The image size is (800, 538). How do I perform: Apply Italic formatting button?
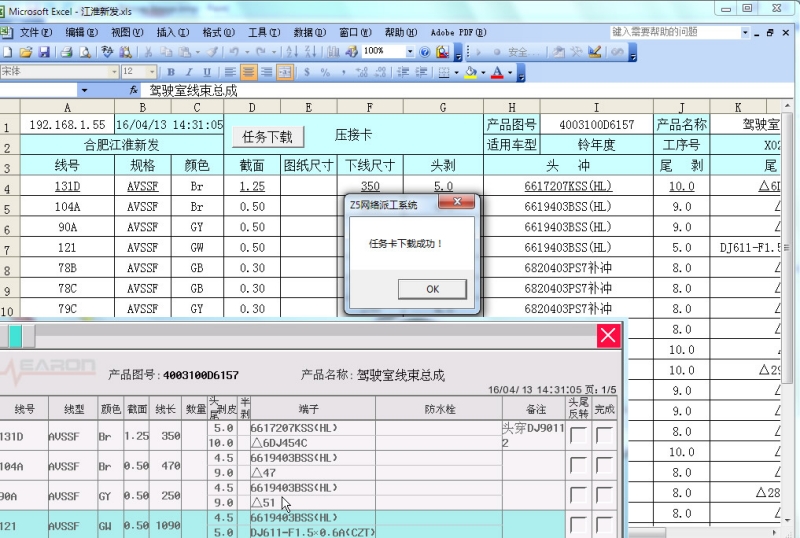click(189, 72)
